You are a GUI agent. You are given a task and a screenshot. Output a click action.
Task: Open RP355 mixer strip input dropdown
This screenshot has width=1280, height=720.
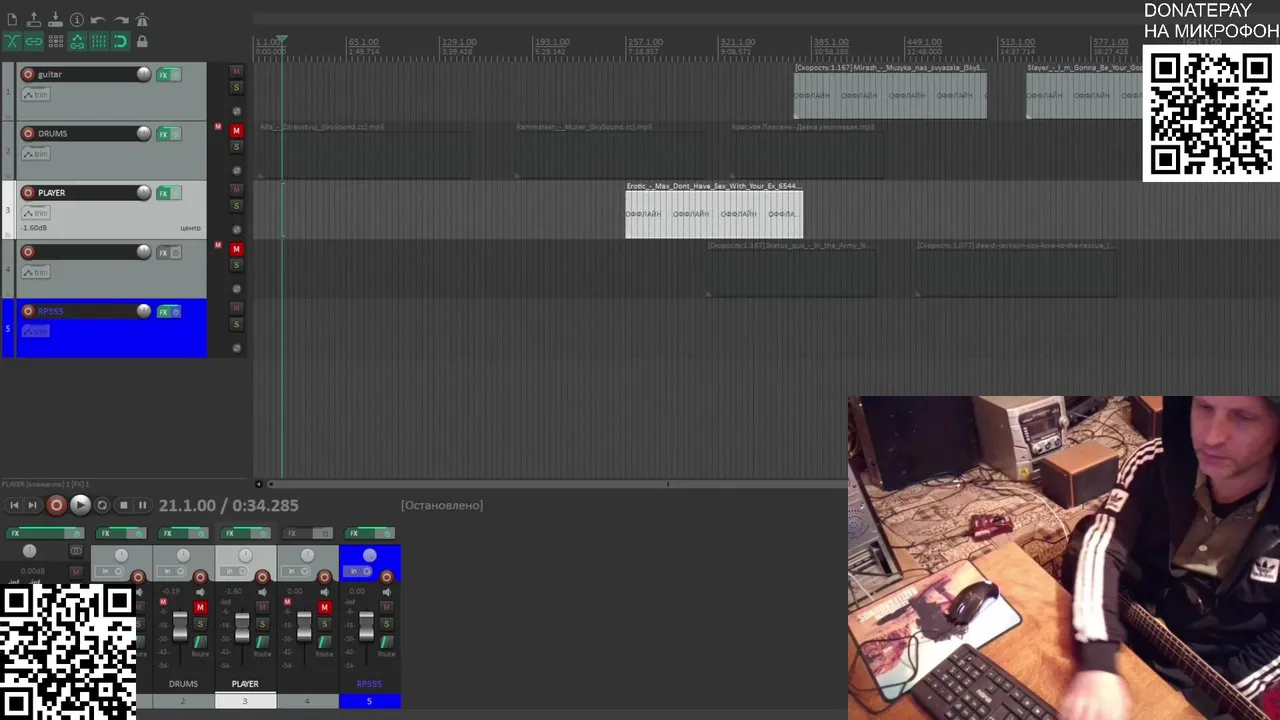click(x=356, y=571)
